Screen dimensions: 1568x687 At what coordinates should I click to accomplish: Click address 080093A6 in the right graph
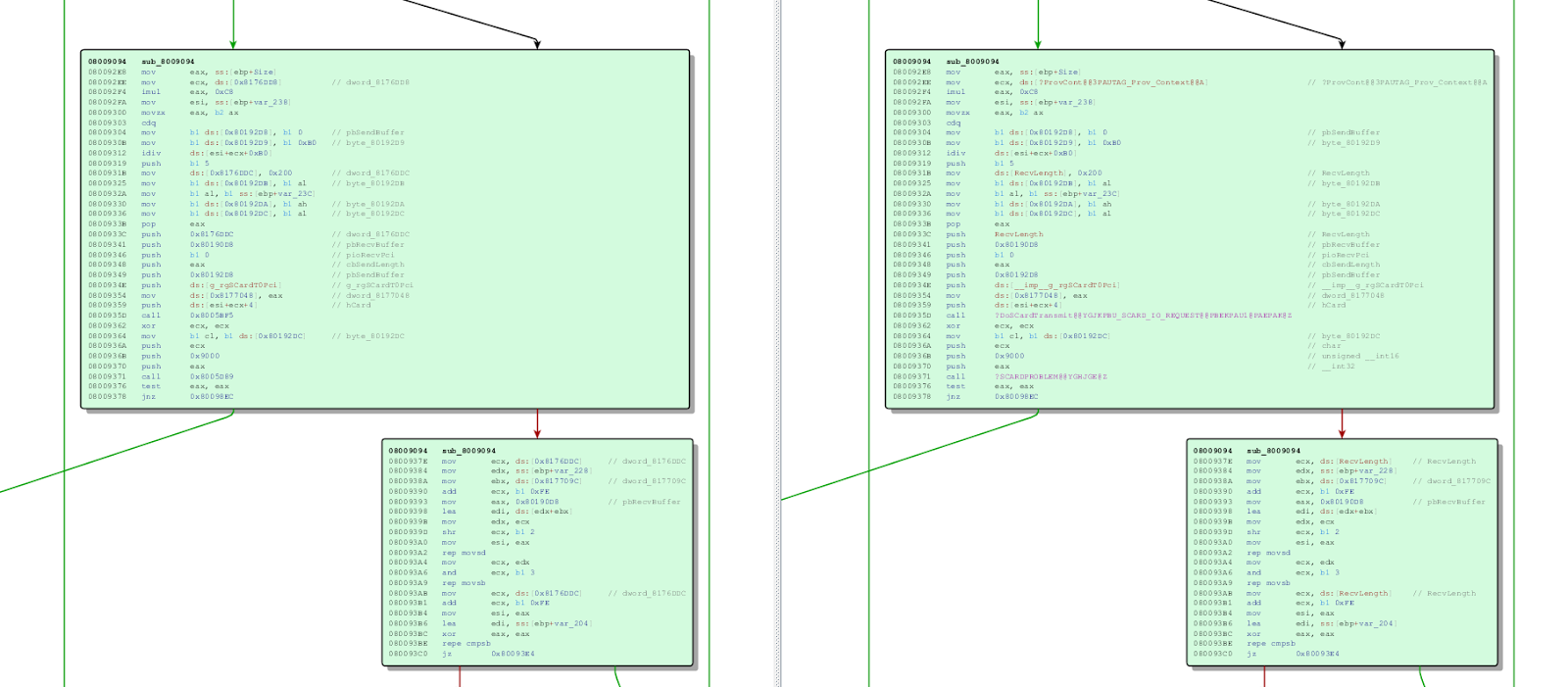(1212, 572)
